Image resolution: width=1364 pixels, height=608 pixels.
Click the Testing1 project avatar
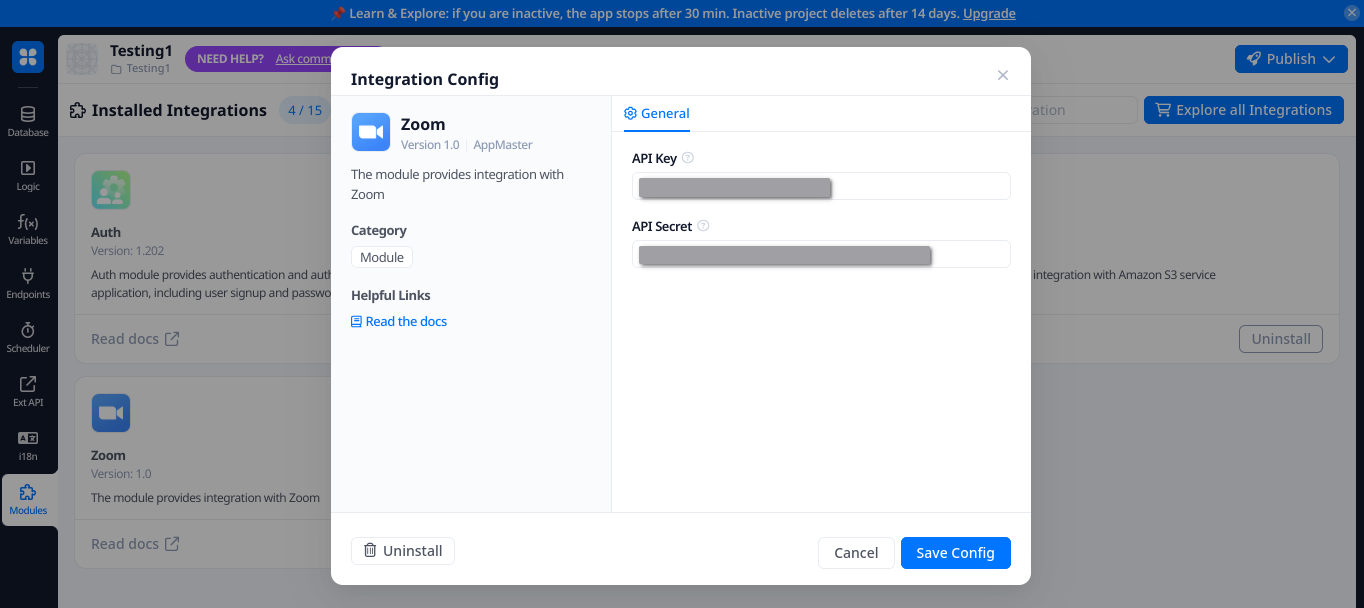click(82, 59)
